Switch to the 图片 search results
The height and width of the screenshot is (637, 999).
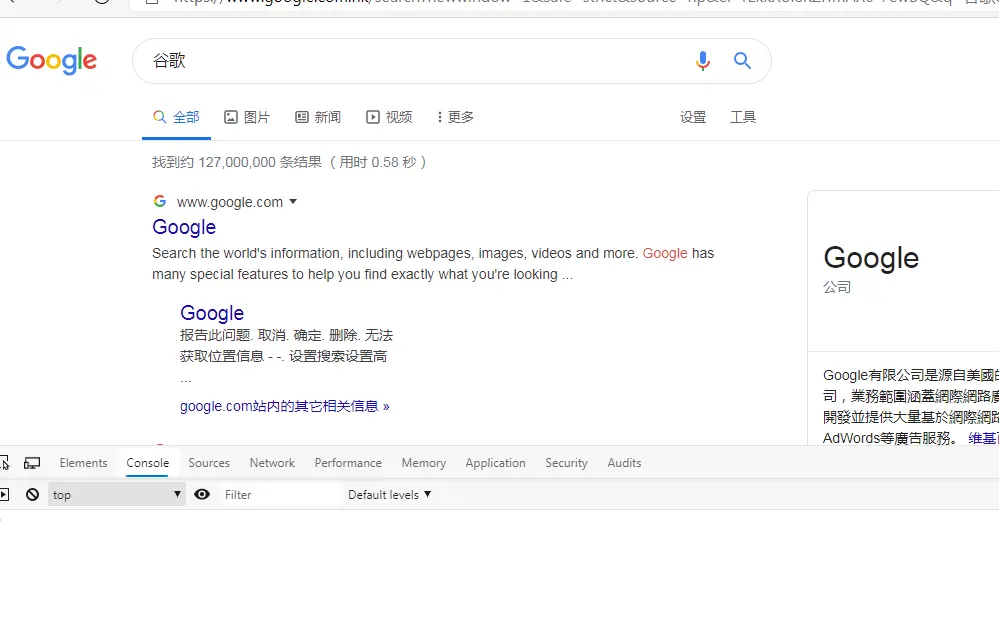tap(247, 117)
